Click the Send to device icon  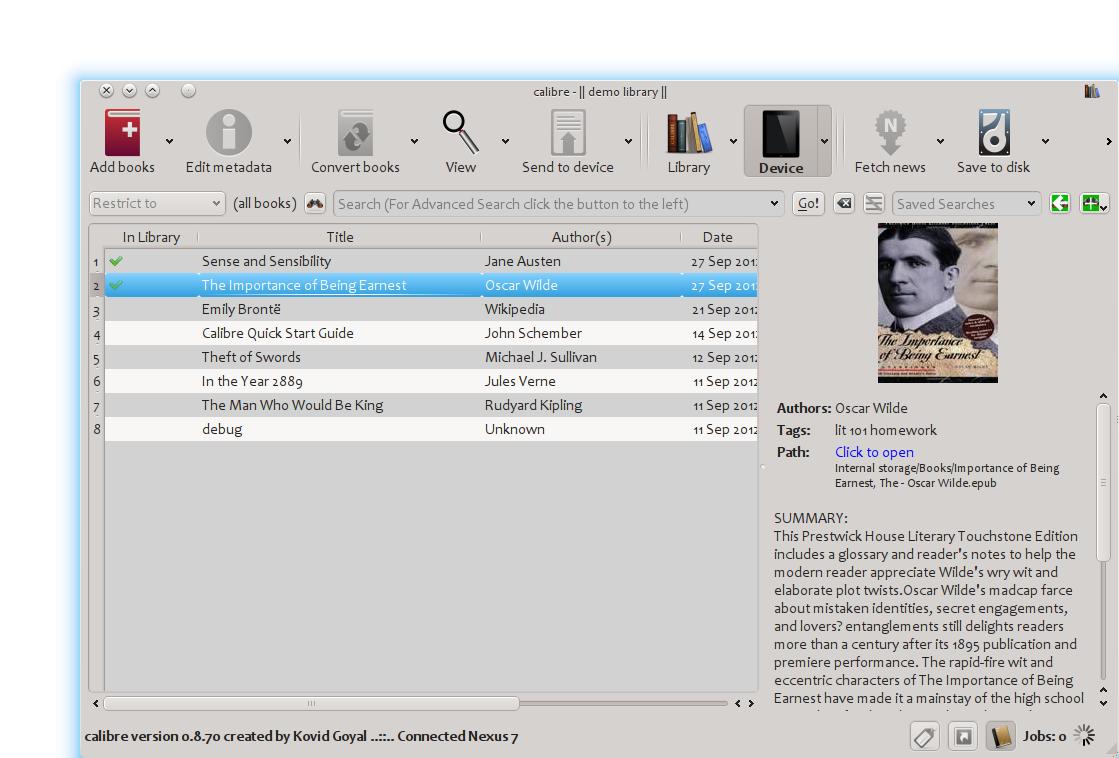[567, 133]
